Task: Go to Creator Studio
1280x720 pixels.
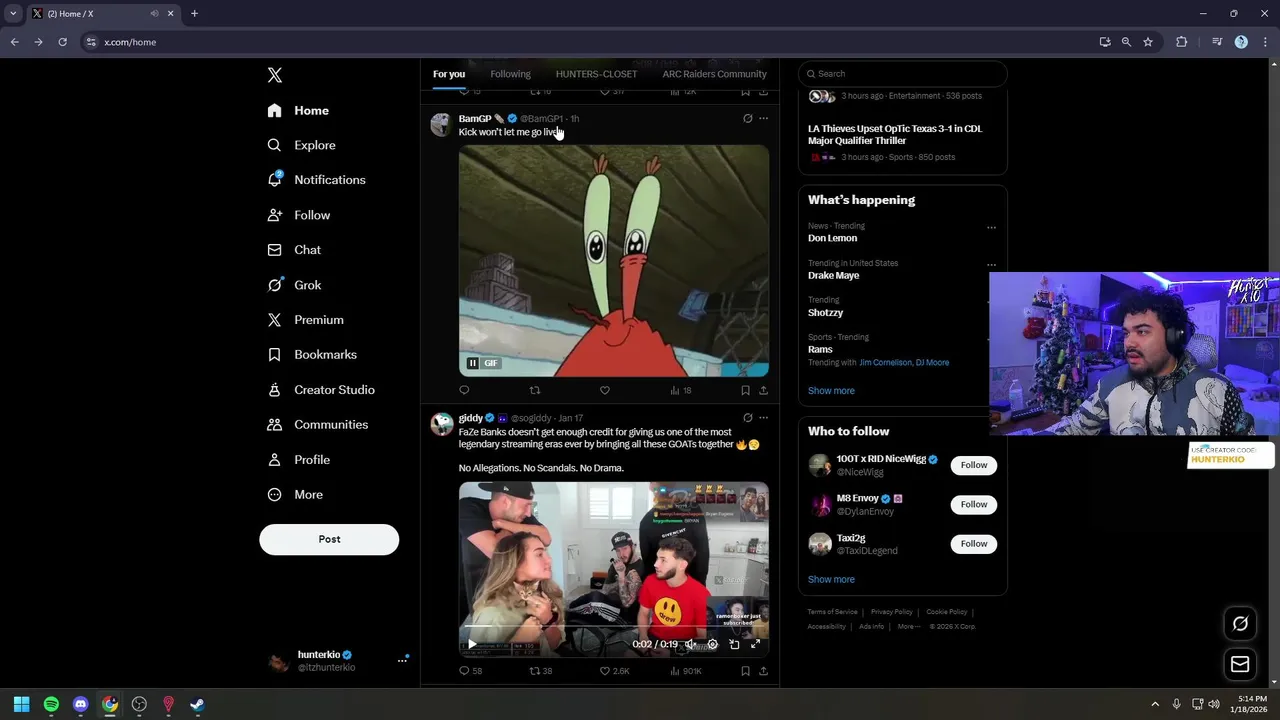Action: pyautogui.click(x=321, y=390)
